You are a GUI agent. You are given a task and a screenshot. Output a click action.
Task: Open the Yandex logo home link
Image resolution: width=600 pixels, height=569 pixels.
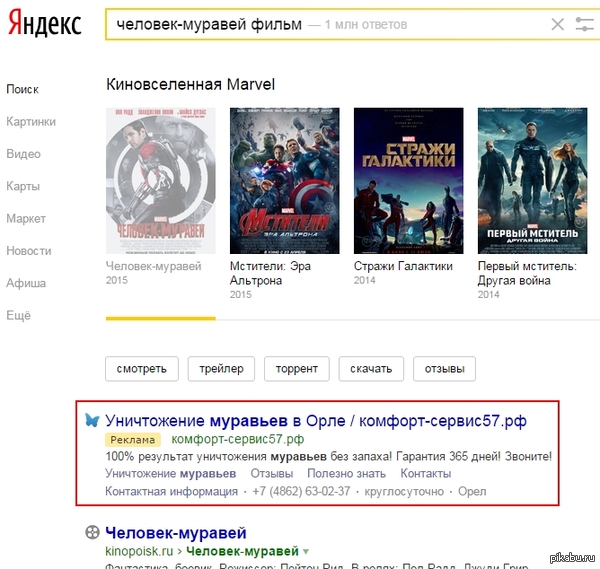coord(45,23)
